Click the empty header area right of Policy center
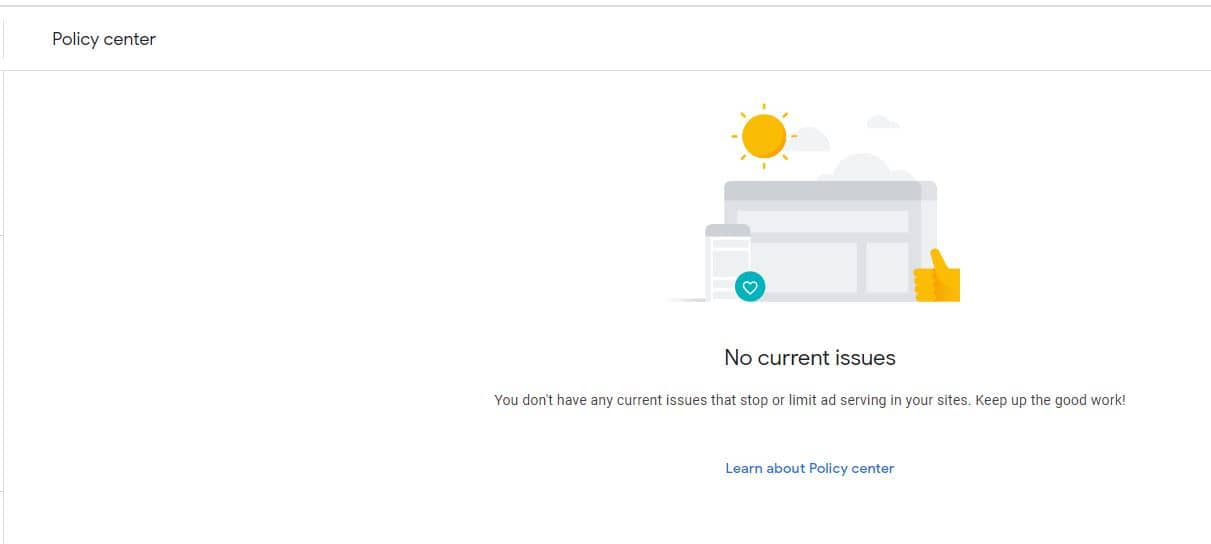The image size is (1211, 544). 680,39
